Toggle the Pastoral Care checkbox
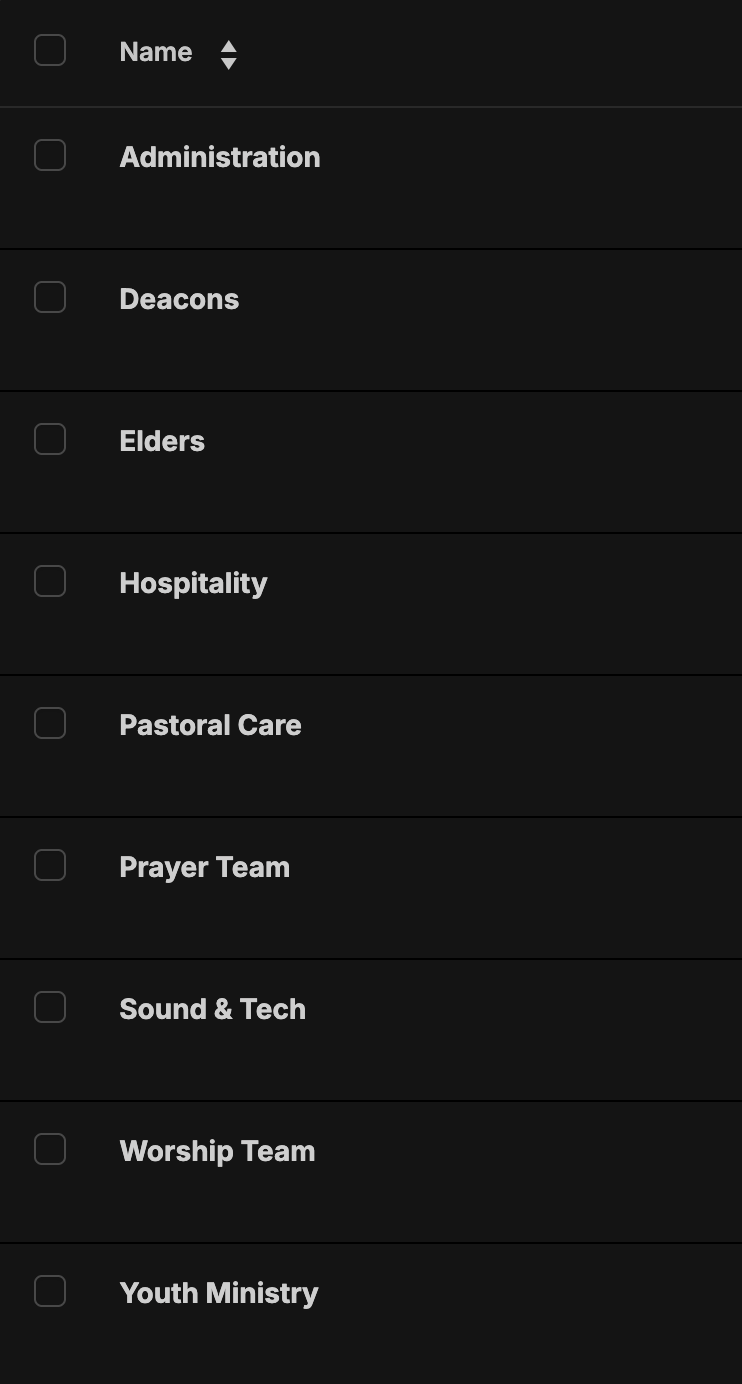The width and height of the screenshot is (742, 1384). [50, 723]
